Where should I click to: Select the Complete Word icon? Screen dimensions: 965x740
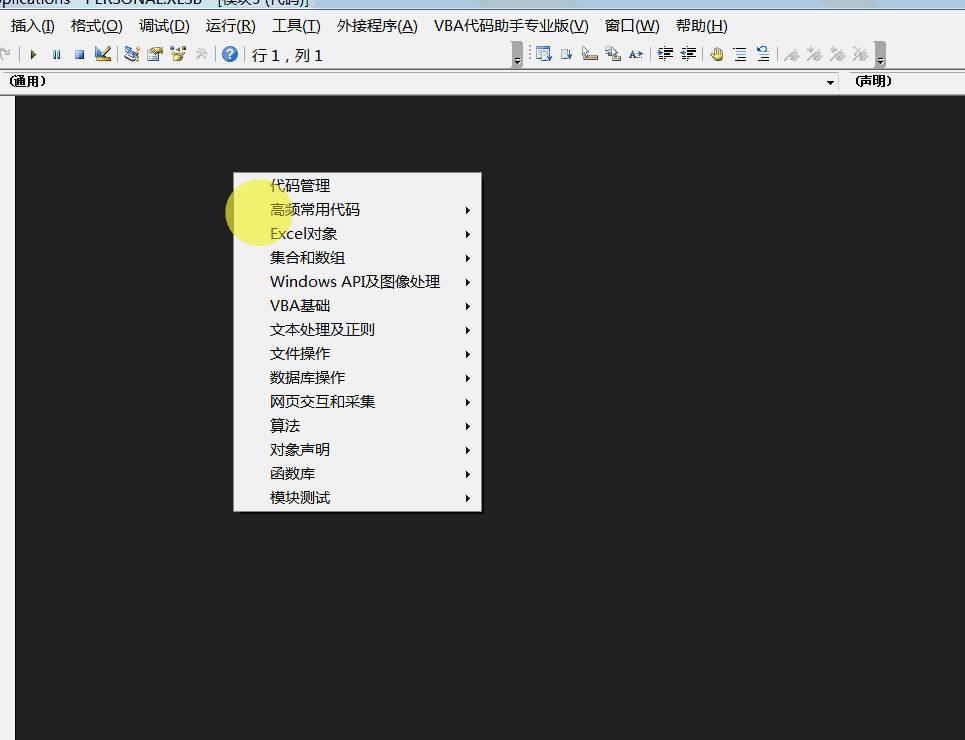[x=634, y=55]
